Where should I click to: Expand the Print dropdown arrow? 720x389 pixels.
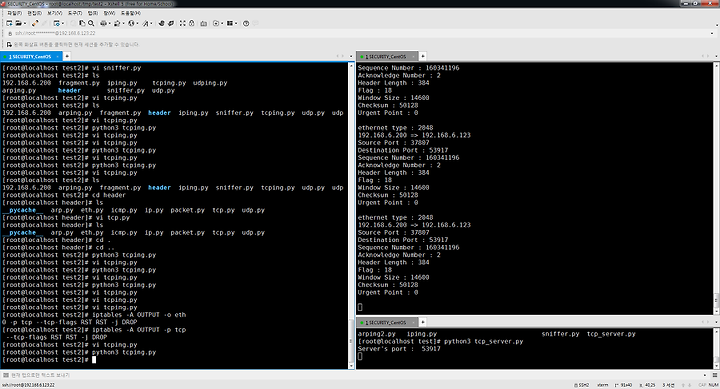click(109, 23)
